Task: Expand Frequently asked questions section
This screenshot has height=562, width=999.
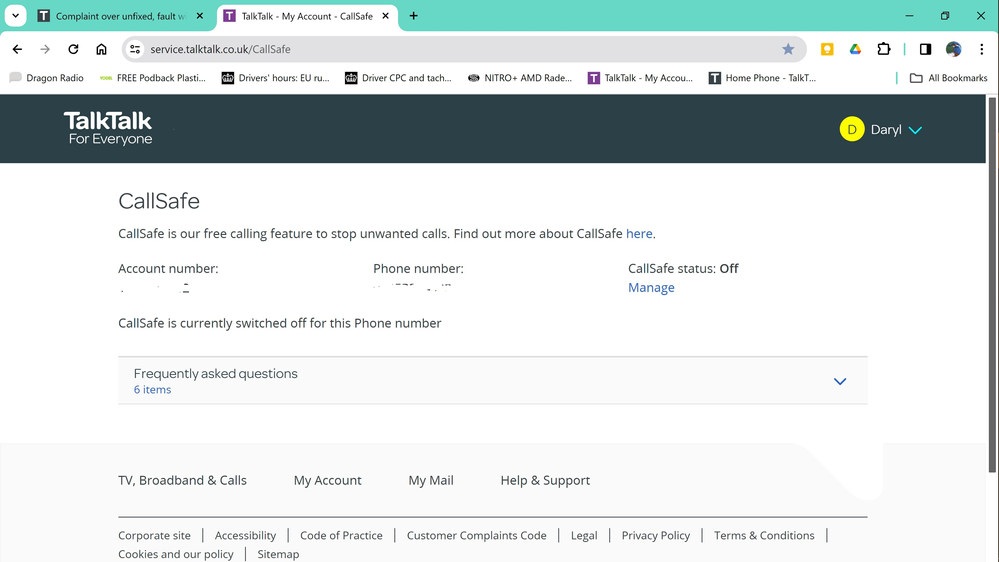Action: (840, 381)
